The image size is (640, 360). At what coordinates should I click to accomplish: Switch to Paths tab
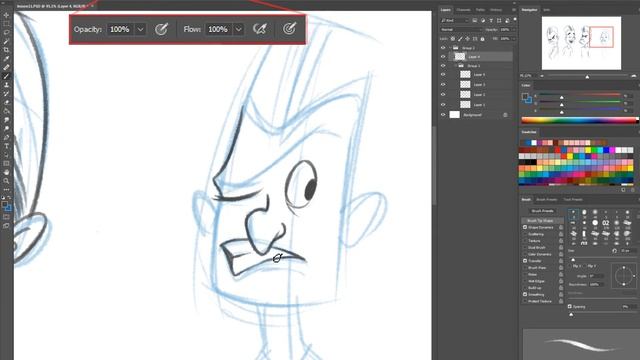[480, 10]
